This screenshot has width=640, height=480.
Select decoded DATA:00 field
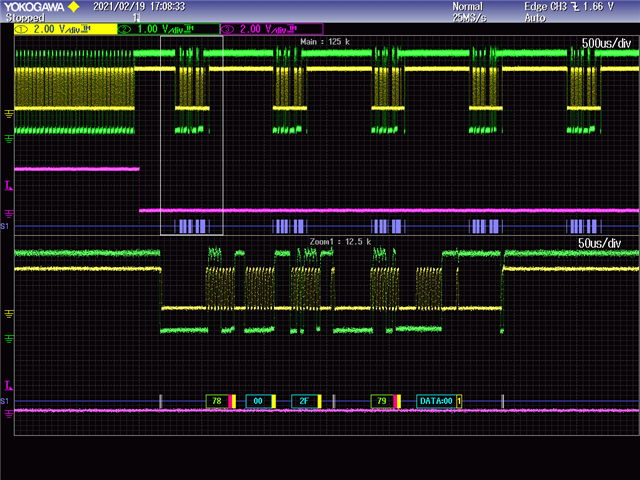436,401
